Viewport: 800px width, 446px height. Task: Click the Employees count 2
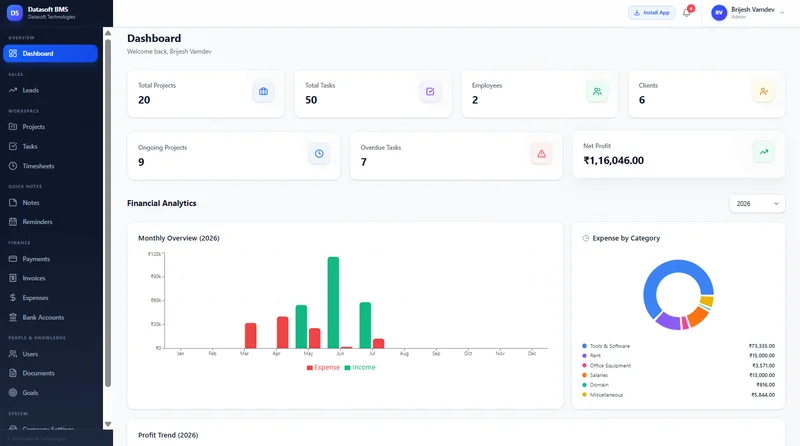pyautogui.click(x=475, y=100)
